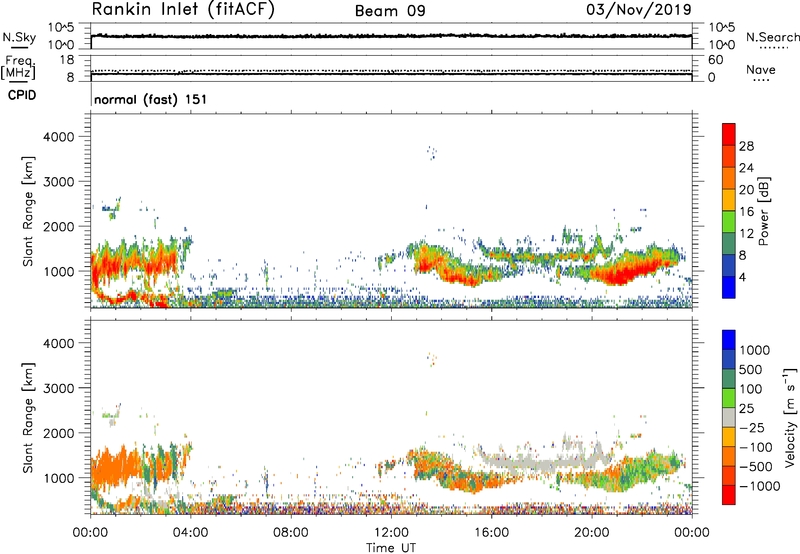Click the yellow 16–20 dB power bar segment

[x=729, y=200]
